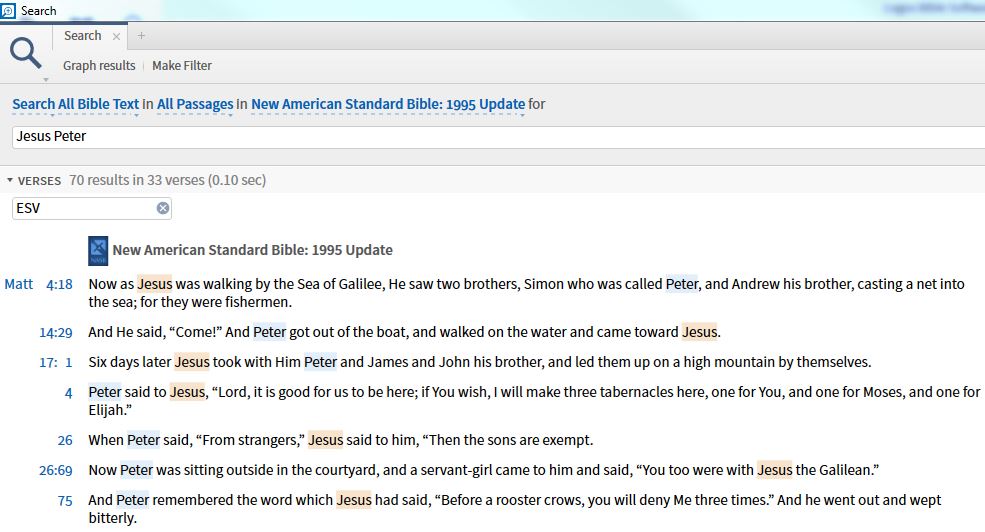This screenshot has height=532, width=985.
Task: Click the NASB resource cover icon
Action: [98, 250]
